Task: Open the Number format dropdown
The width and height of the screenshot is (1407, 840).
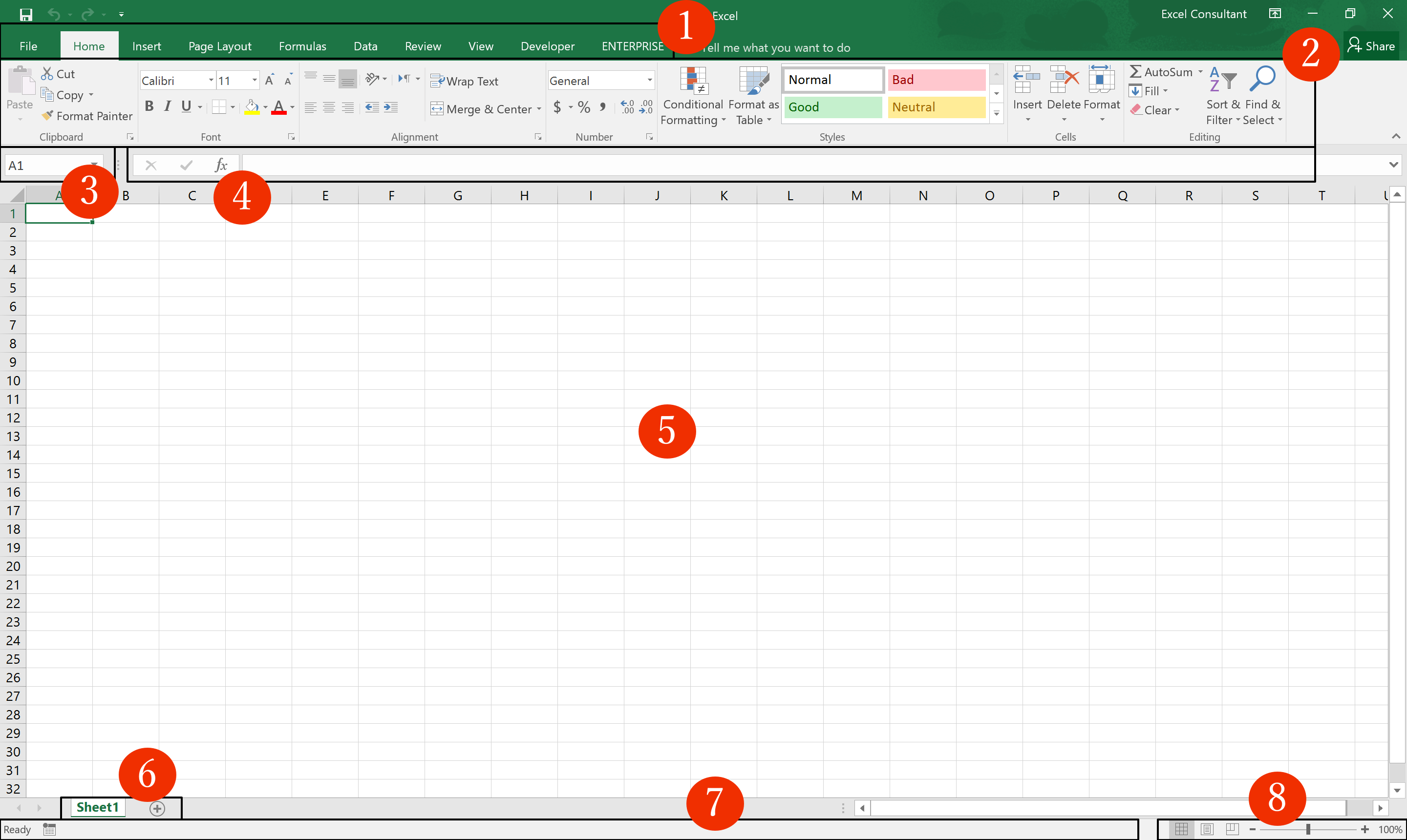Action: pos(648,80)
